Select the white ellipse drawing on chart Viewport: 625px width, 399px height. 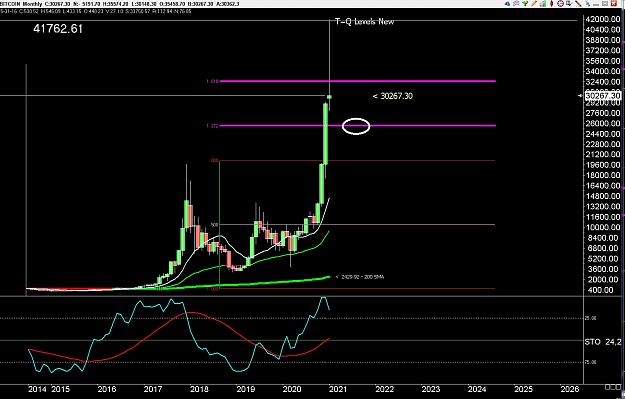pyautogui.click(x=356, y=126)
